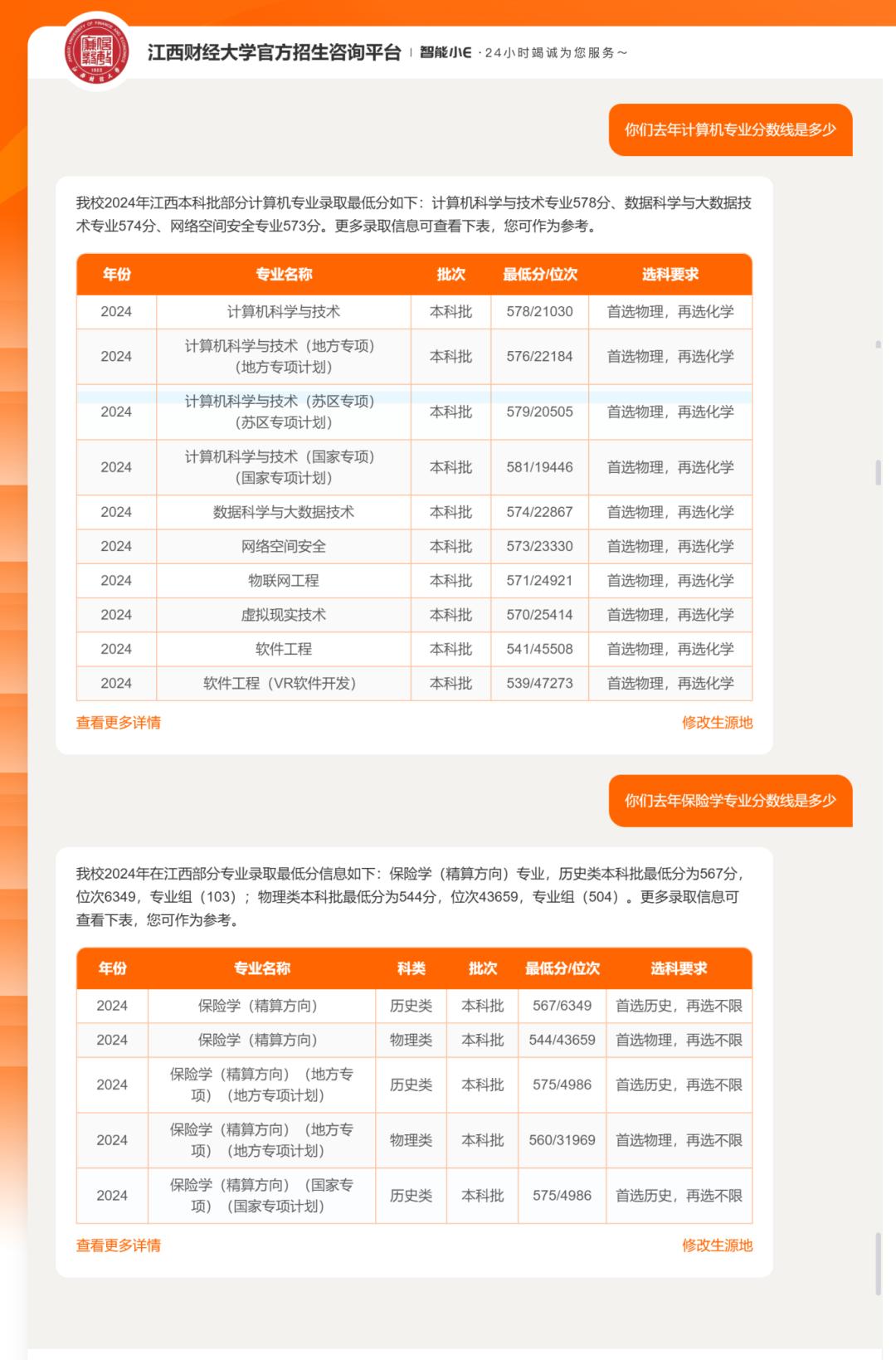Click 首选物理，再选不限 in the 560/31969 row

click(x=679, y=1140)
